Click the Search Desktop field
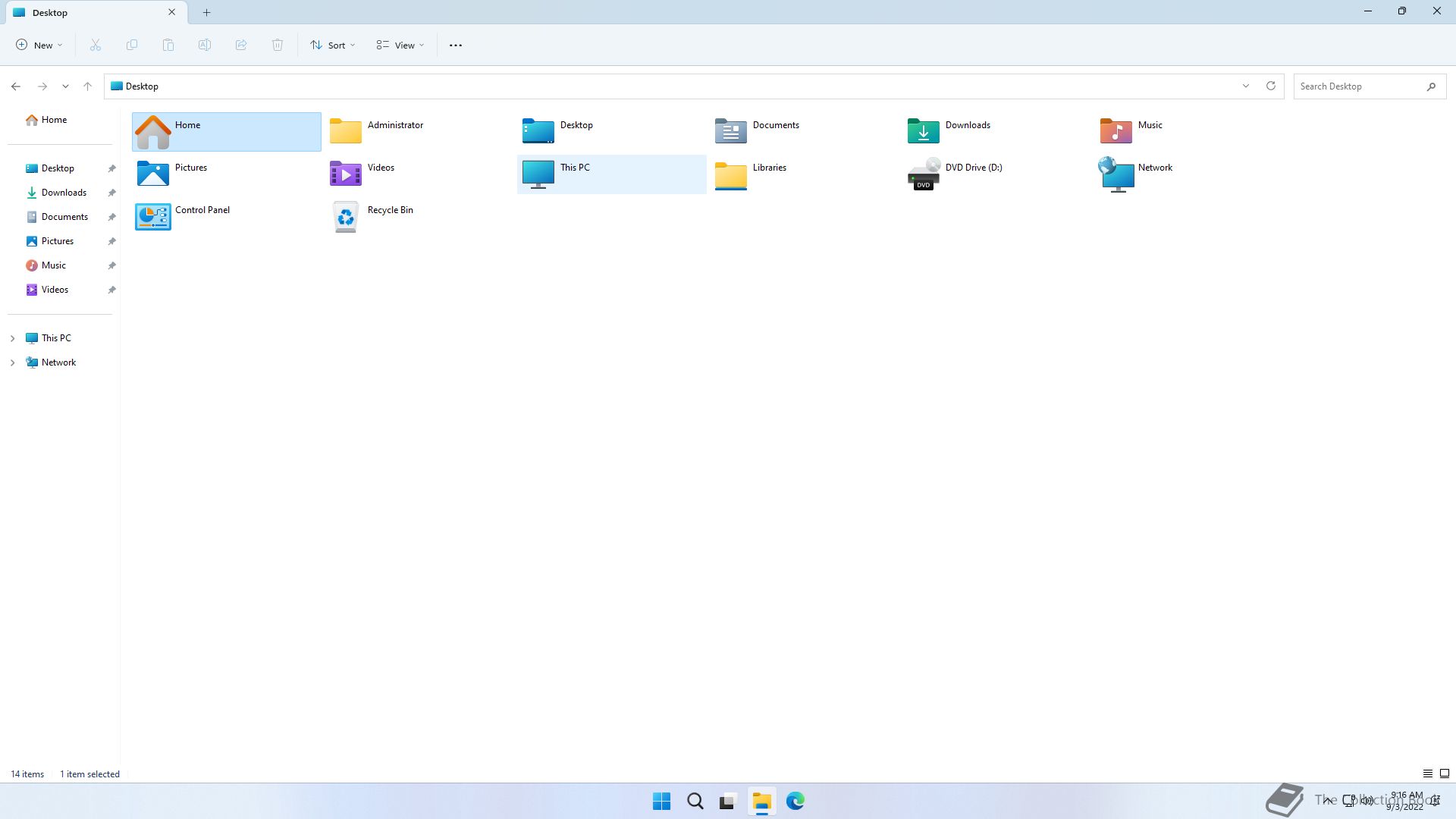The height and width of the screenshot is (819, 1456). coord(1357,86)
